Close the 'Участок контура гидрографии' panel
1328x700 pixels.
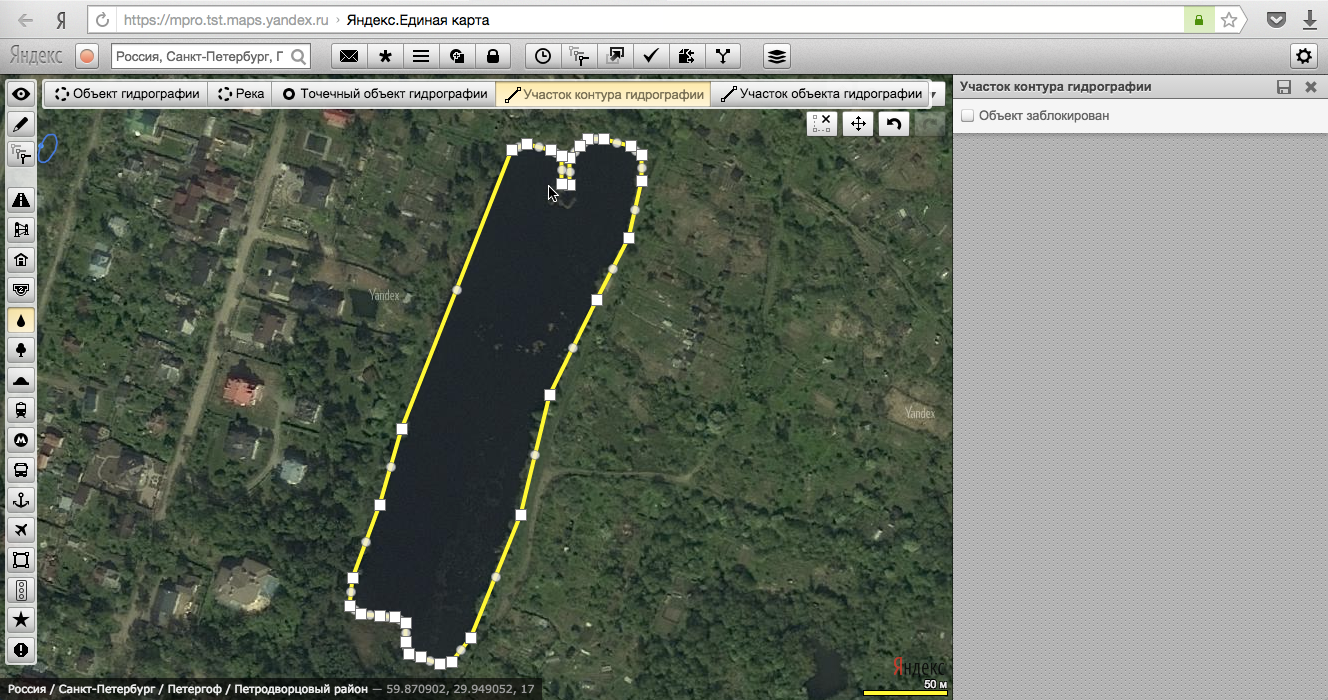[1311, 87]
